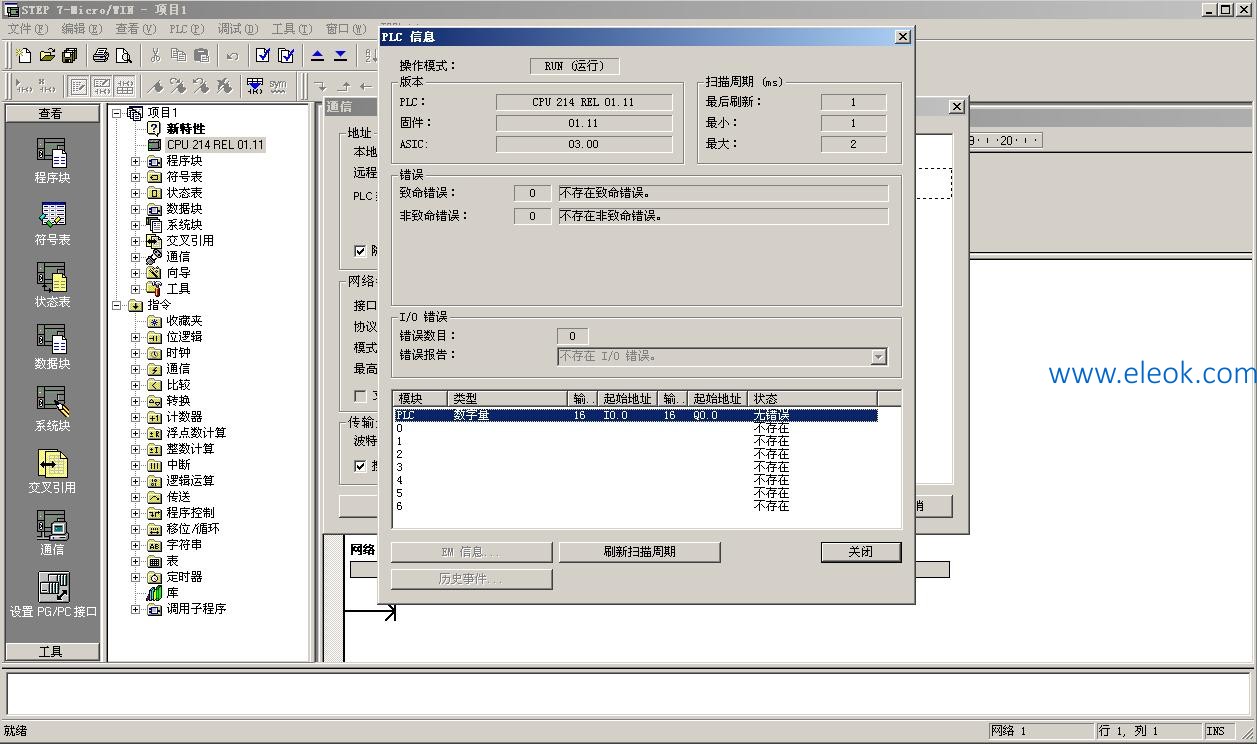Image resolution: width=1257 pixels, height=744 pixels.
Task: Select CPU 214 REL 01.11 in the tree
Action: [x=215, y=145]
